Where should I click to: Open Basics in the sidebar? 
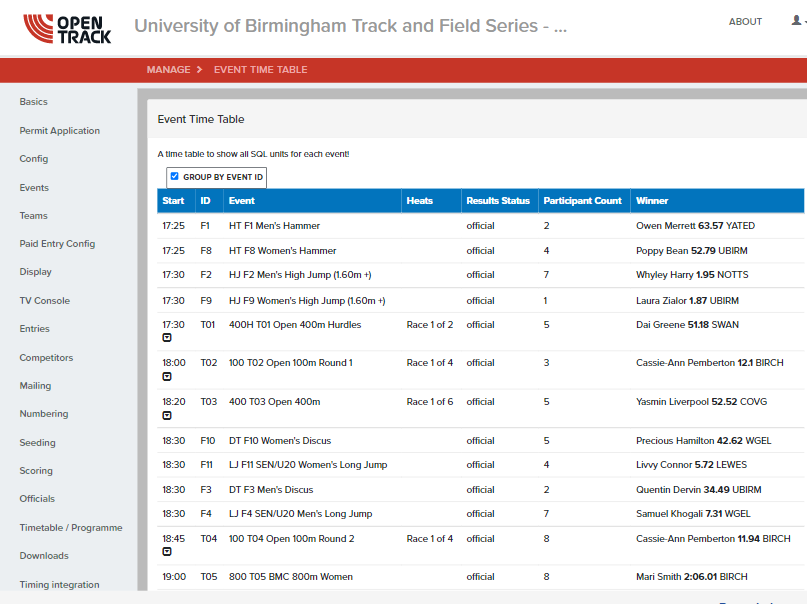click(x=33, y=102)
